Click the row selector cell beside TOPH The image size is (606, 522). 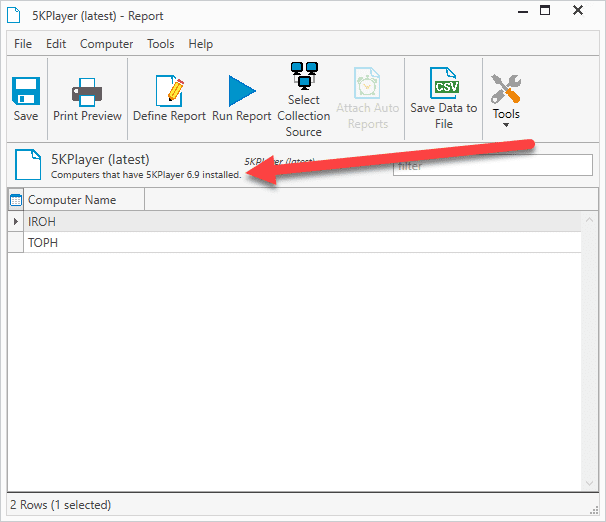(15, 243)
